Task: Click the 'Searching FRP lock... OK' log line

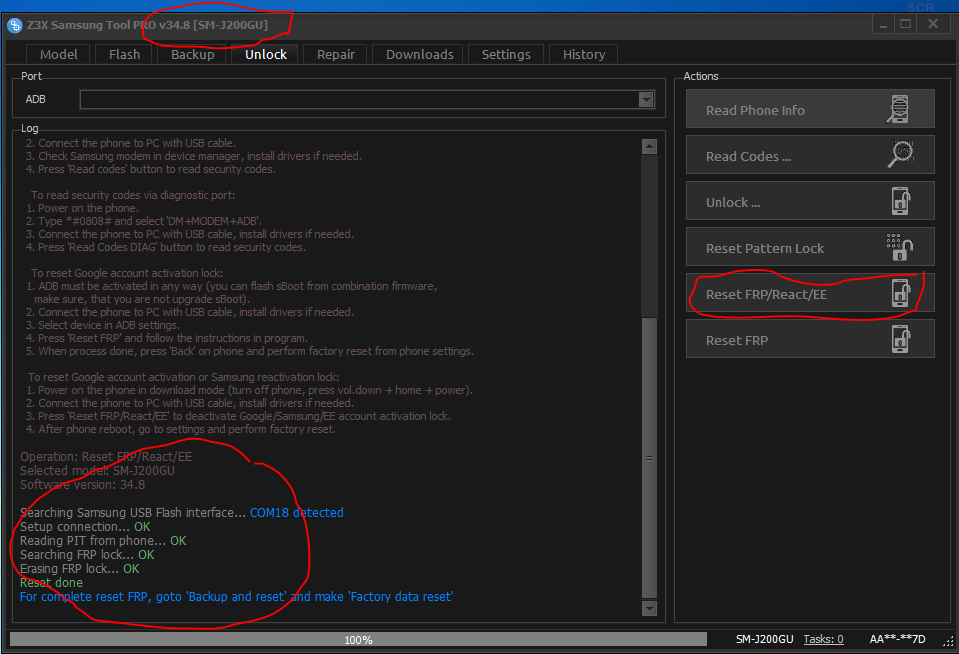Action: pos(87,554)
